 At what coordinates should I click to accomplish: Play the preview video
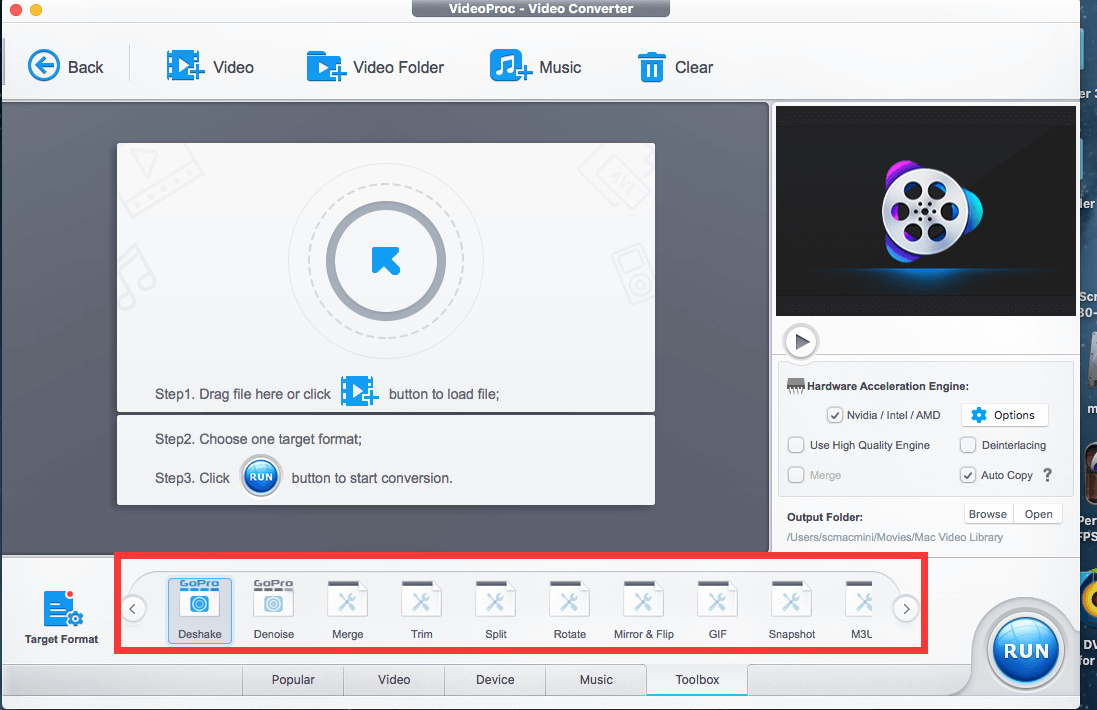[x=801, y=342]
